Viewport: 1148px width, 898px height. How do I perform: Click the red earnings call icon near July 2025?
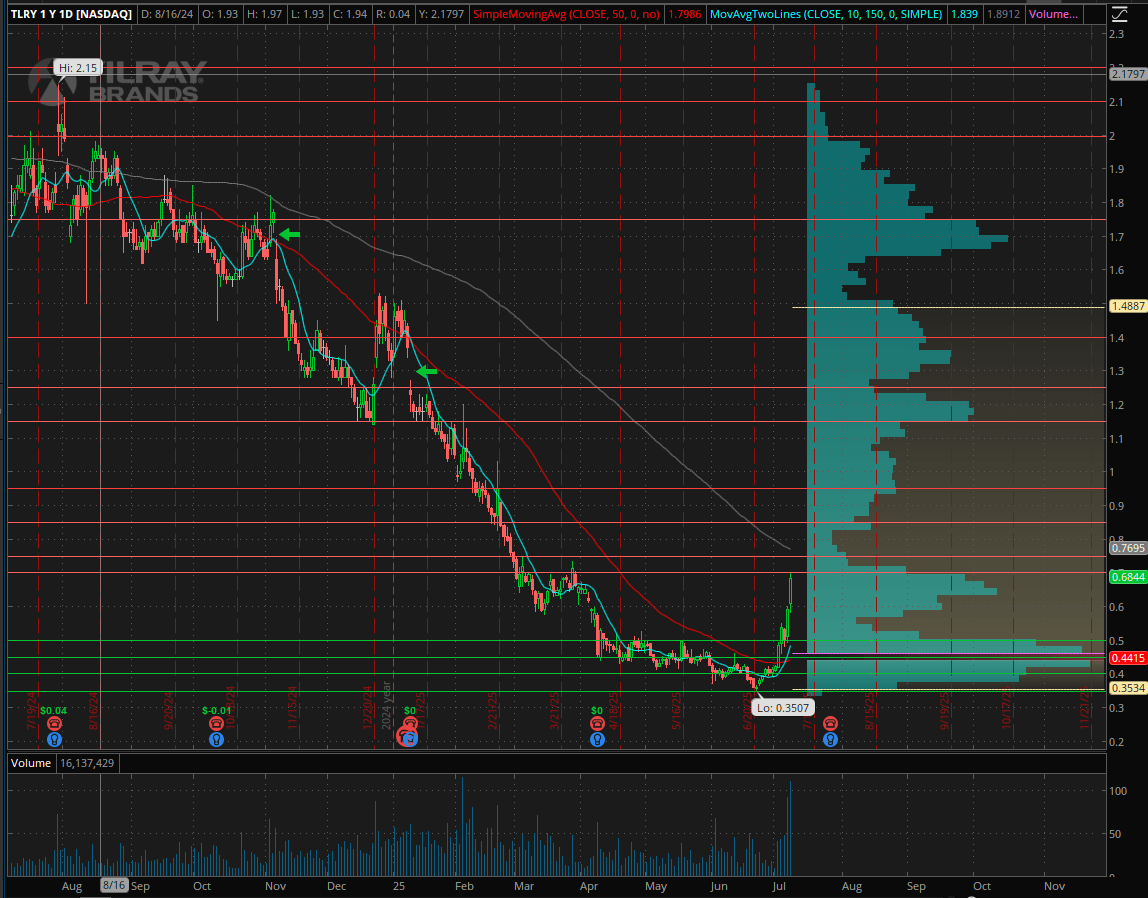[x=830, y=722]
